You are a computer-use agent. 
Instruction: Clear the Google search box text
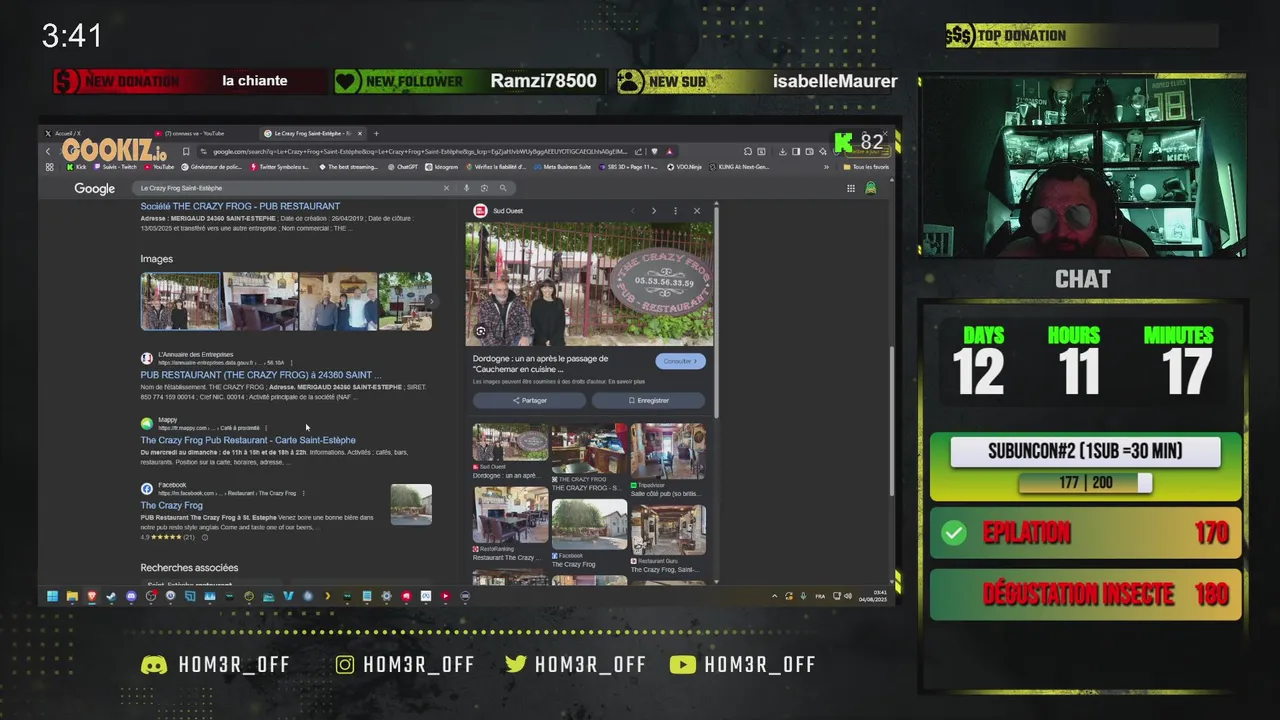[446, 188]
